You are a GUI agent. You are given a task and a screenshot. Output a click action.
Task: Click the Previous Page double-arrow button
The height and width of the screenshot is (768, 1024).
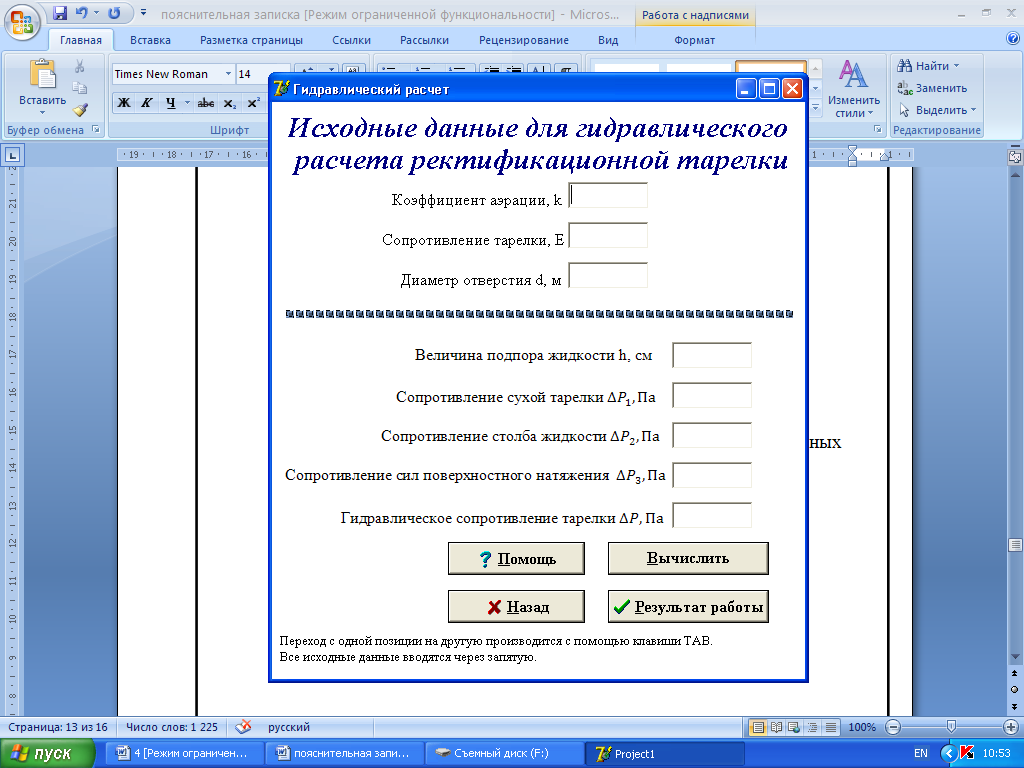click(1015, 674)
